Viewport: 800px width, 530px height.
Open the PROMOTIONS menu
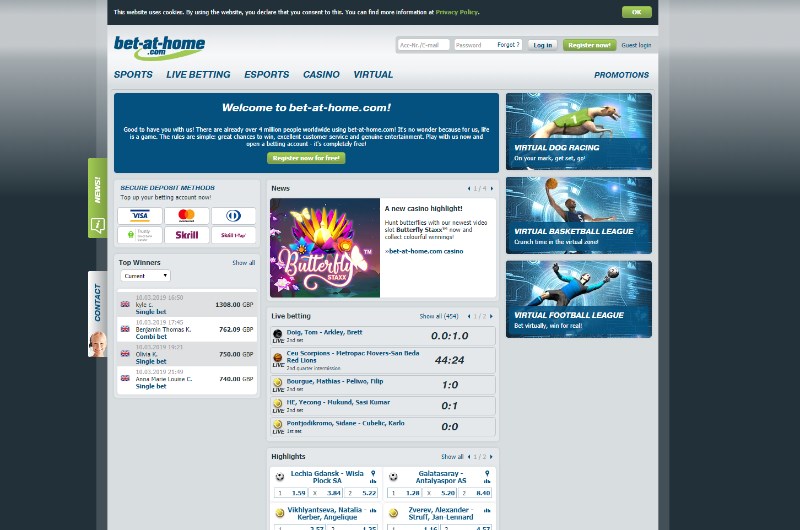pyautogui.click(x=621, y=75)
